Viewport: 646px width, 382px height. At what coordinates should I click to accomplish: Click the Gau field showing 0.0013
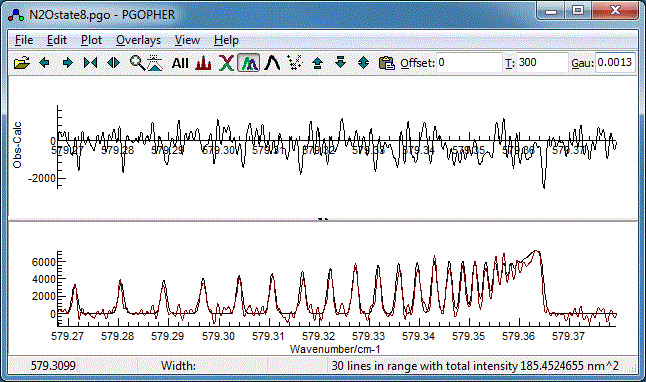pyautogui.click(x=615, y=63)
